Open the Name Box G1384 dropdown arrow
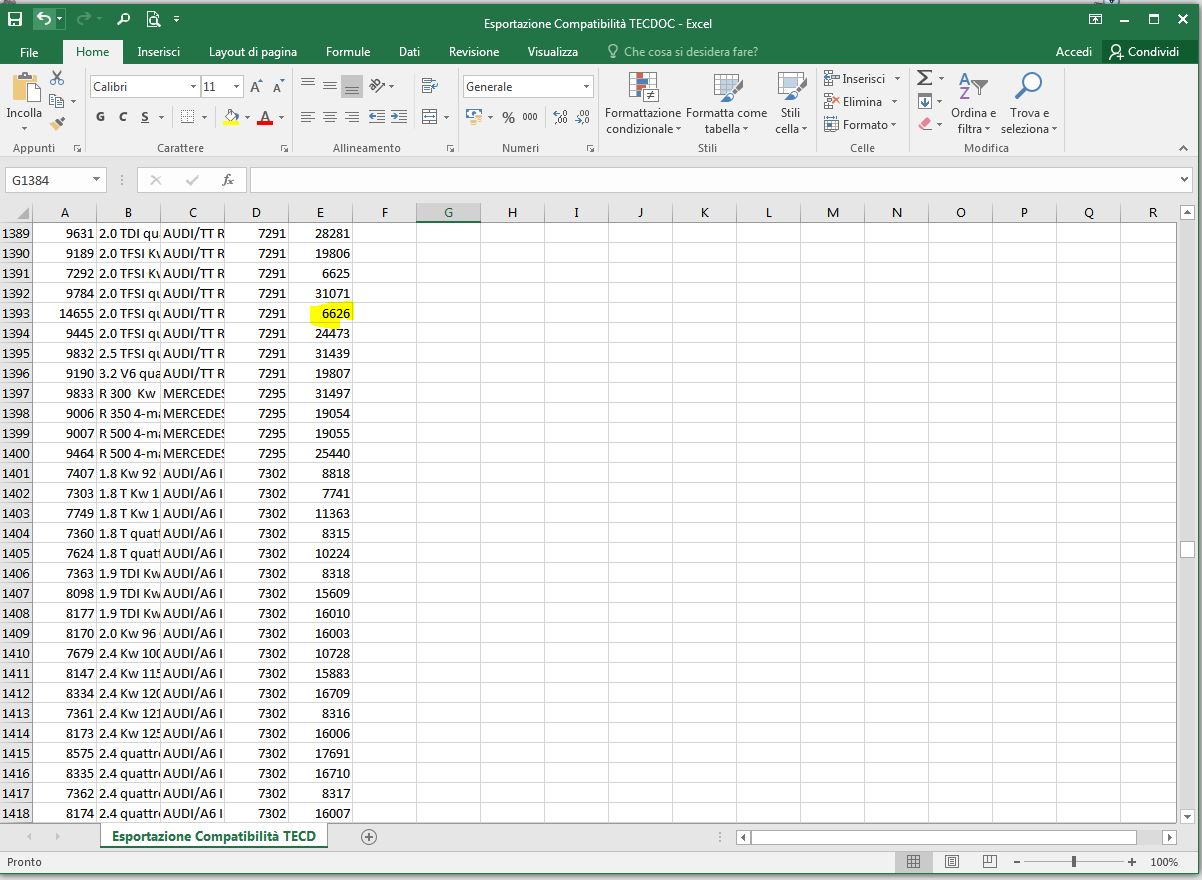The width and height of the screenshot is (1202, 880). pyautogui.click(x=97, y=180)
